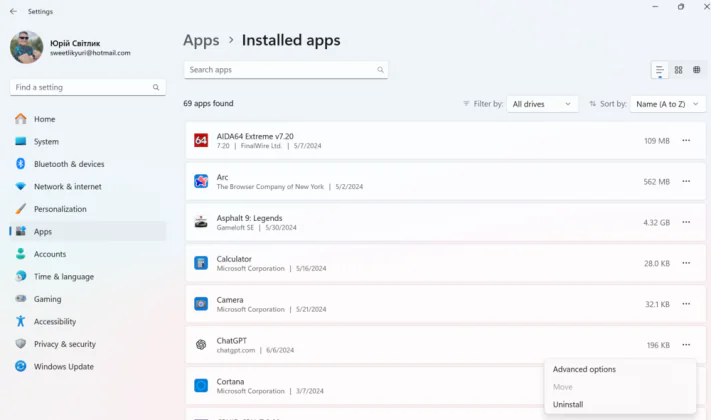Viewport: 711px width, 420px height.
Task: Click the magnifier icon in Find a setting
Action: pos(156,87)
